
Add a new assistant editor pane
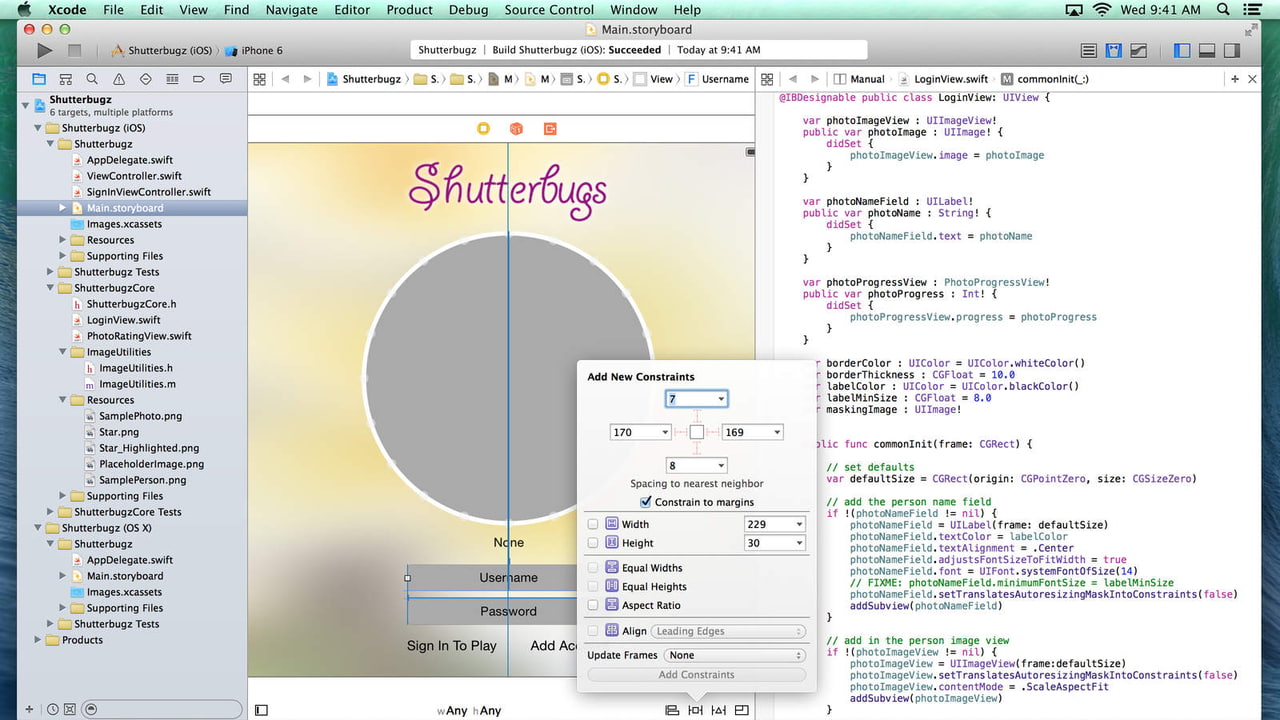pos(1236,79)
